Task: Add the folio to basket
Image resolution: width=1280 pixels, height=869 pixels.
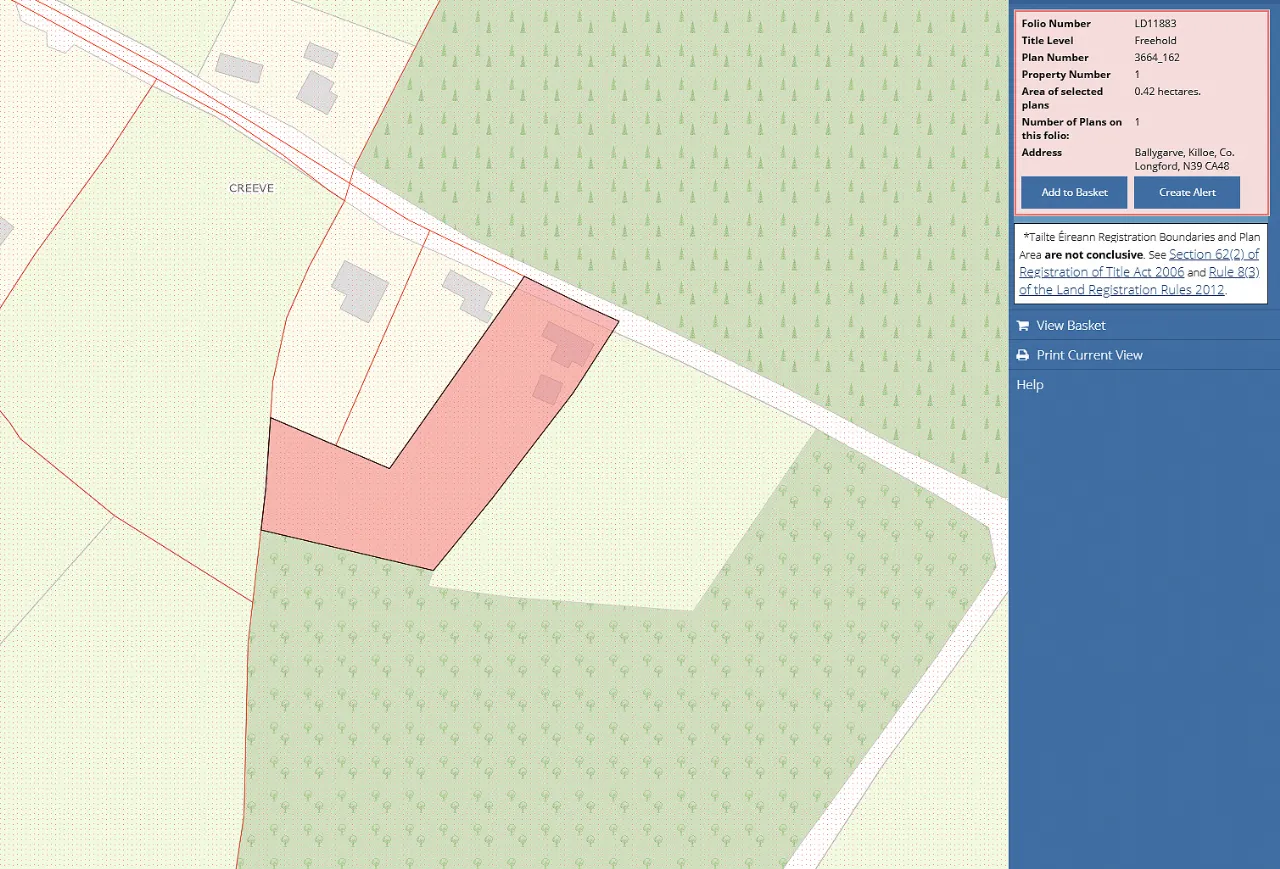Action: click(1074, 192)
